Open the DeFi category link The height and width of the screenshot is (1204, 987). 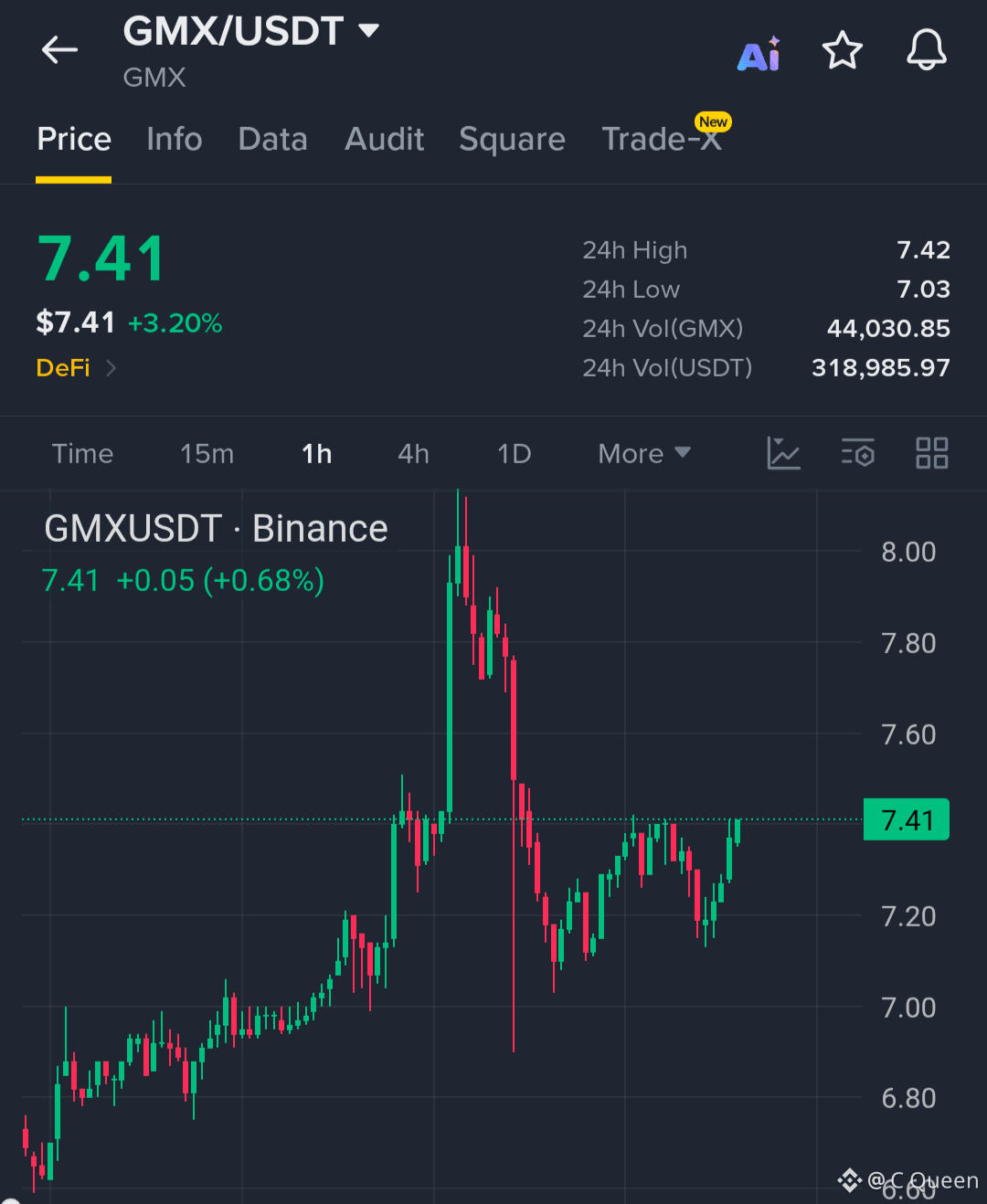(x=63, y=368)
